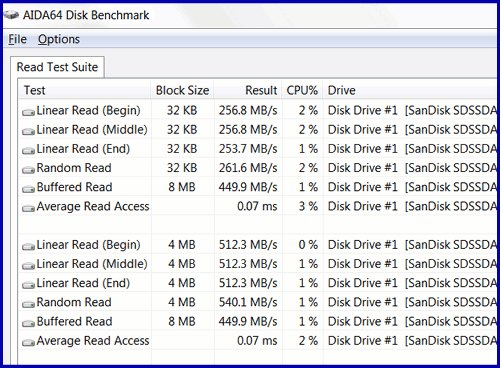The width and height of the screenshot is (500, 368).
Task: Select 32 KB Linear Read (Middle) row label
Action: (92, 130)
